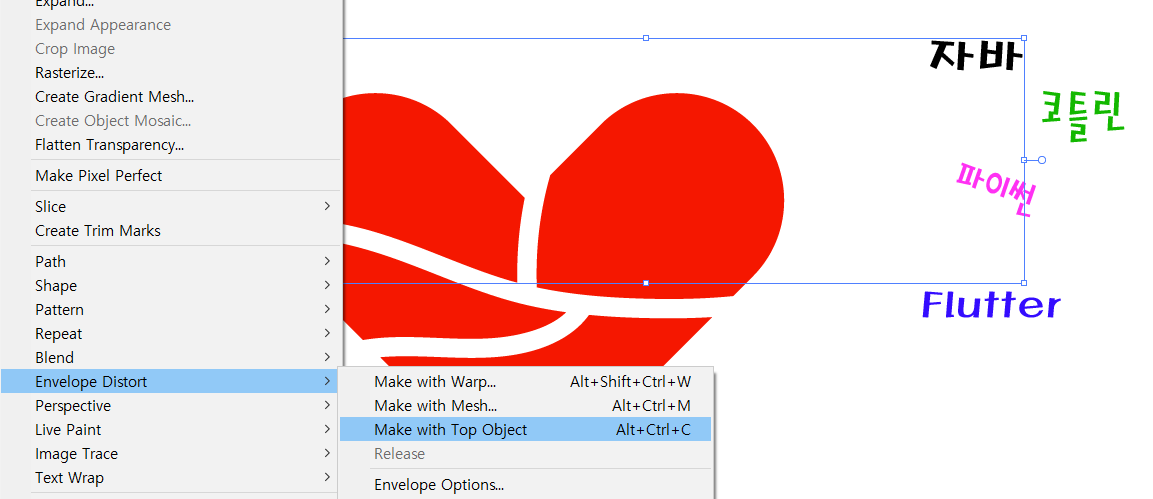This screenshot has height=499, width=1153.
Task: Open the Envelope Distort submenu
Action: tap(170, 381)
